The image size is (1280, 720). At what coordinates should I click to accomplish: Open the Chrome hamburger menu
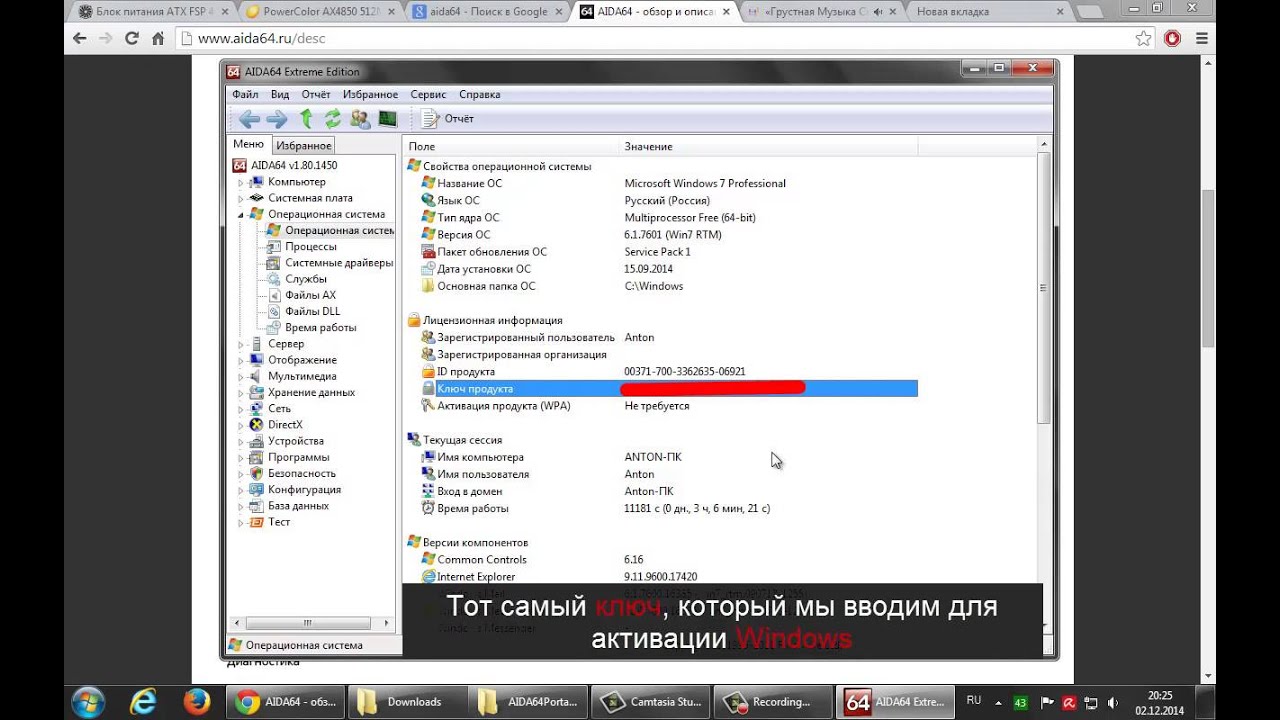(1203, 39)
